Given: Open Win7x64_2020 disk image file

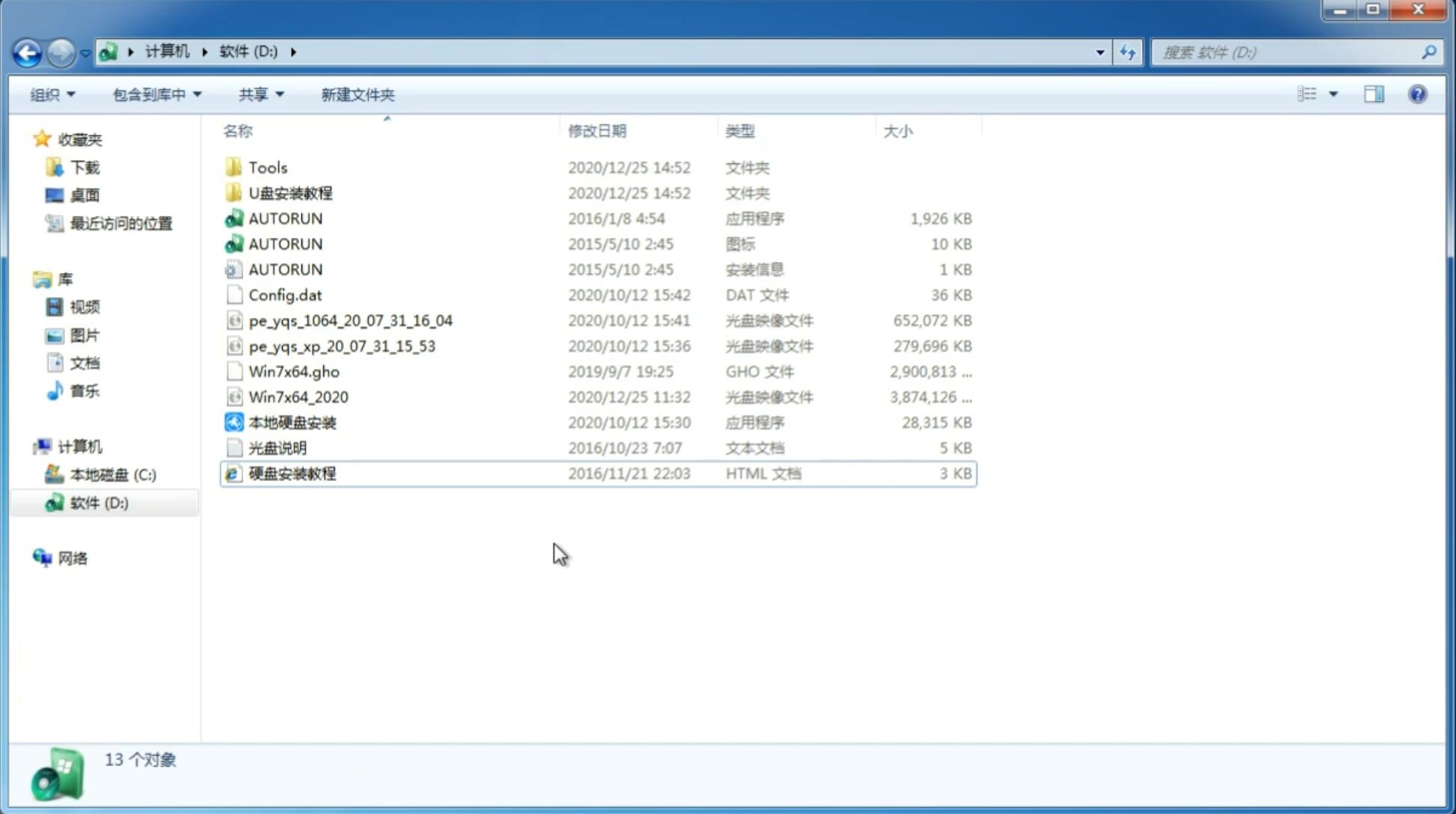Looking at the screenshot, I should click(x=298, y=396).
